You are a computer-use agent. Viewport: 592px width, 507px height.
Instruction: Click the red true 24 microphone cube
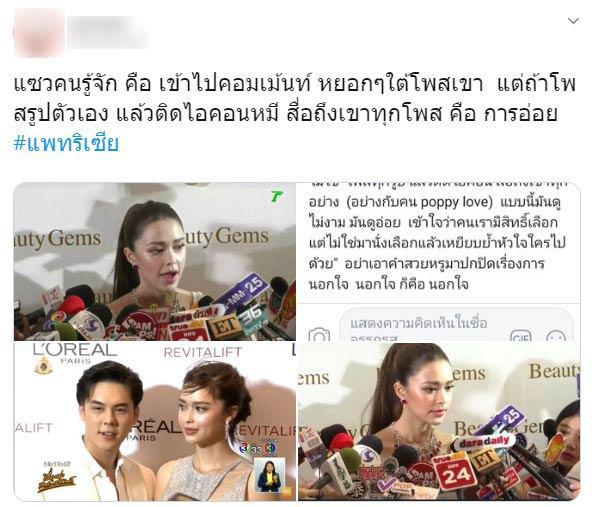point(452,472)
